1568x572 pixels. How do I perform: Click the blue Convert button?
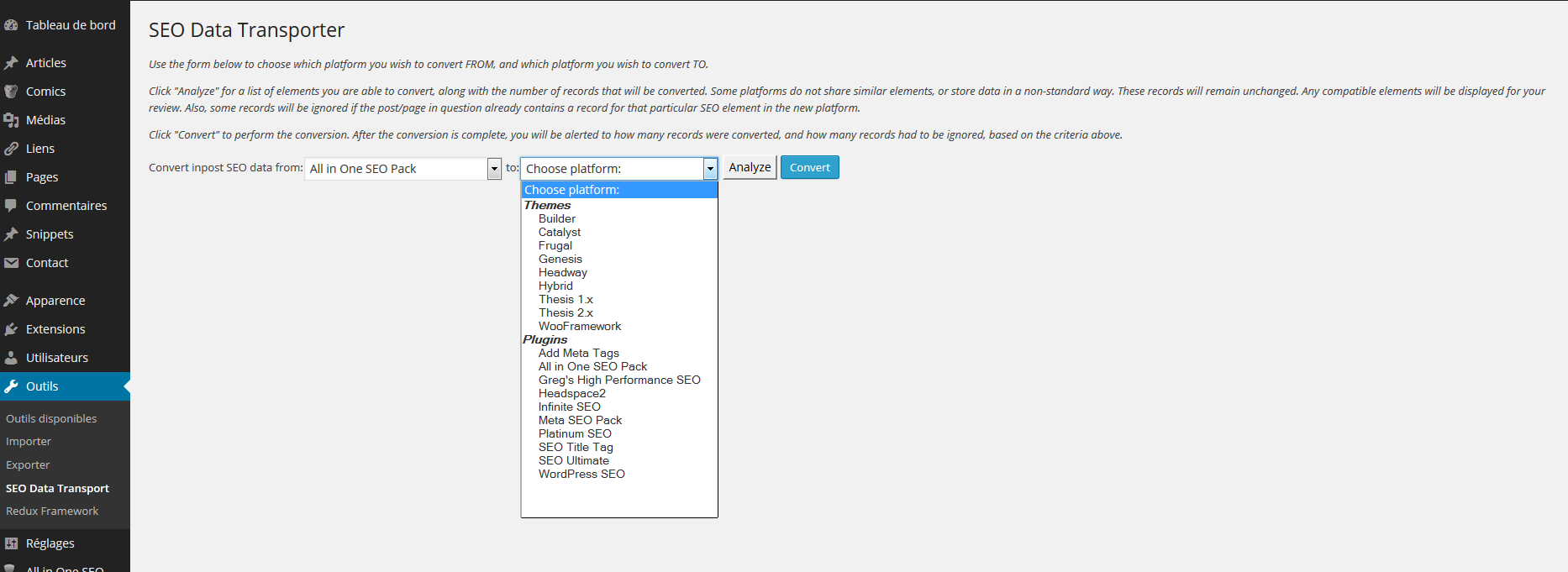click(x=810, y=167)
